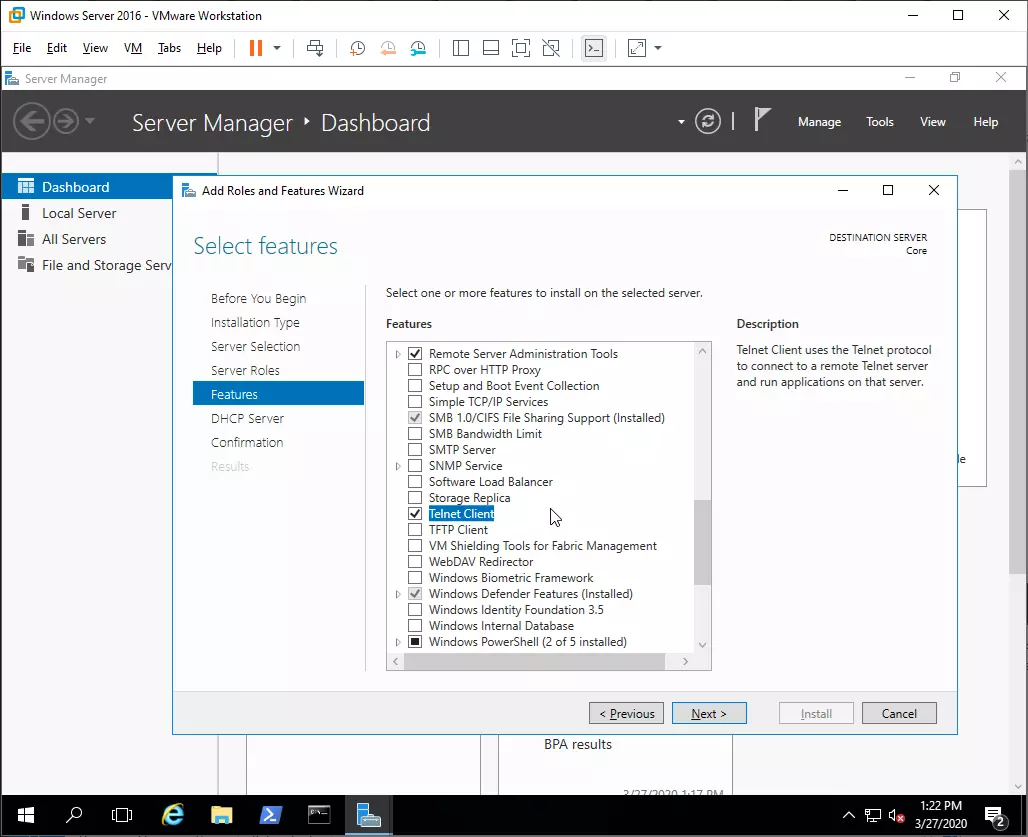Open the Tabs menu

[169, 48]
